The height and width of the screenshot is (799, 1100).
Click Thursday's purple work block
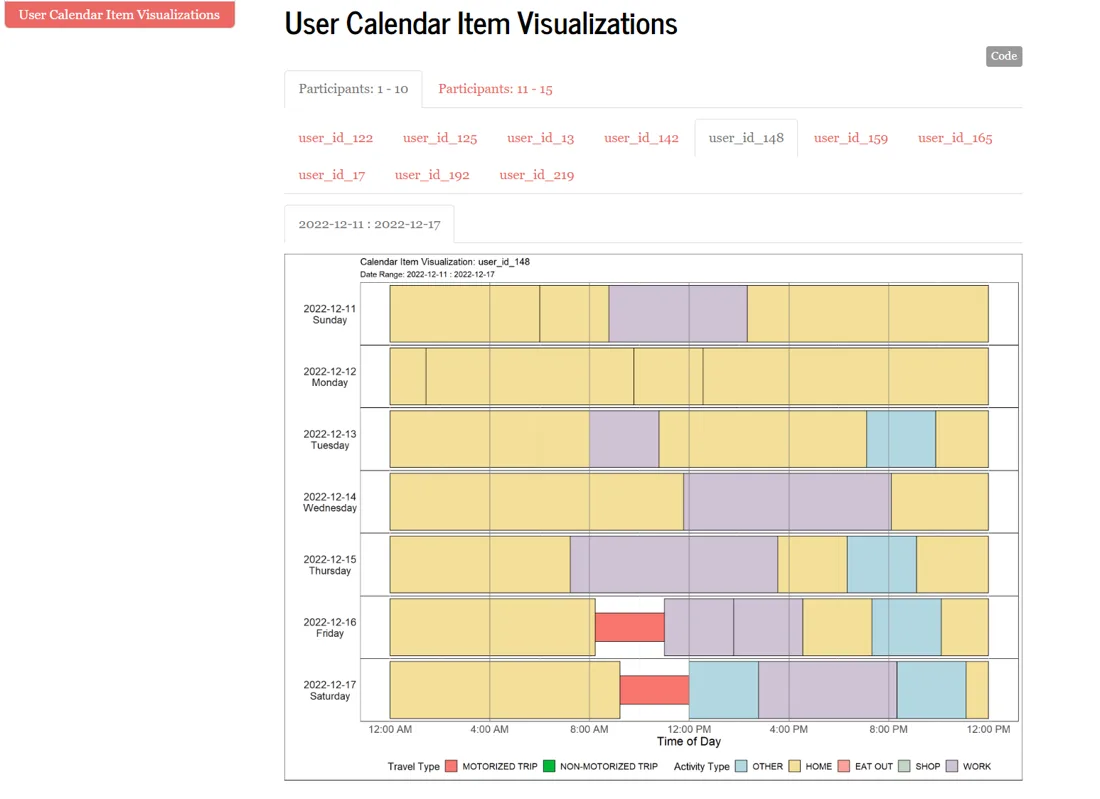[x=673, y=564]
